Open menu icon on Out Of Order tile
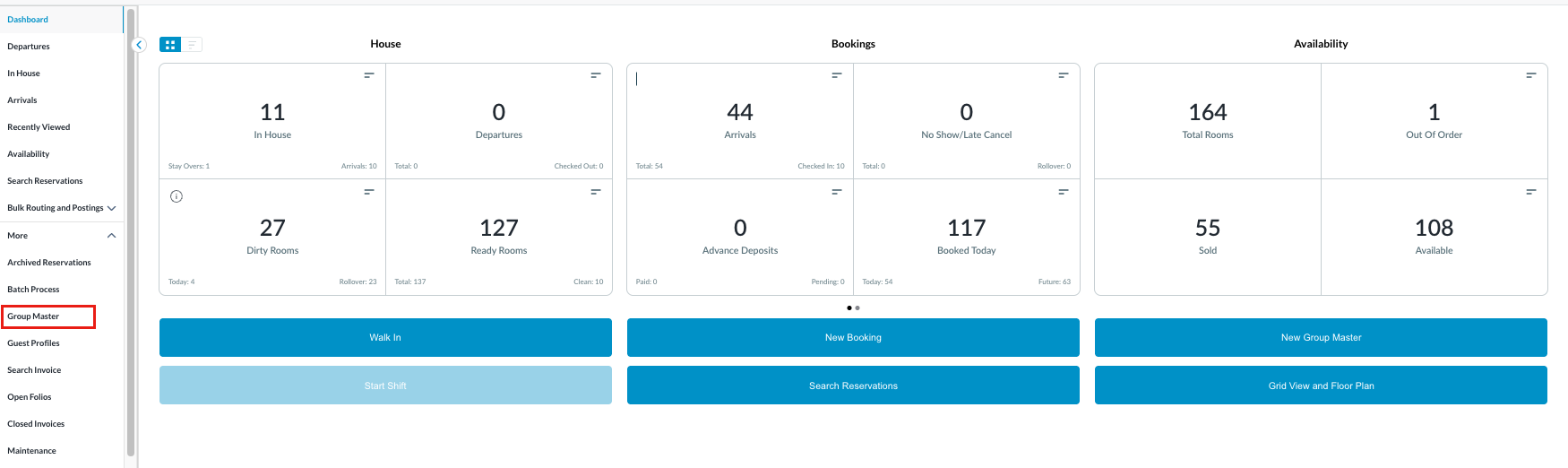 tap(1530, 75)
